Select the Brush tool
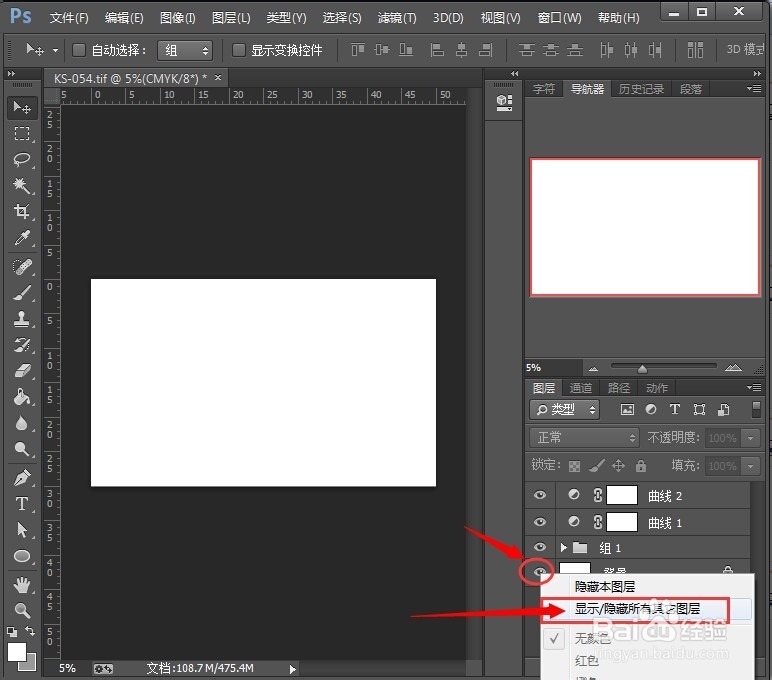The height and width of the screenshot is (680, 772). (x=22, y=293)
